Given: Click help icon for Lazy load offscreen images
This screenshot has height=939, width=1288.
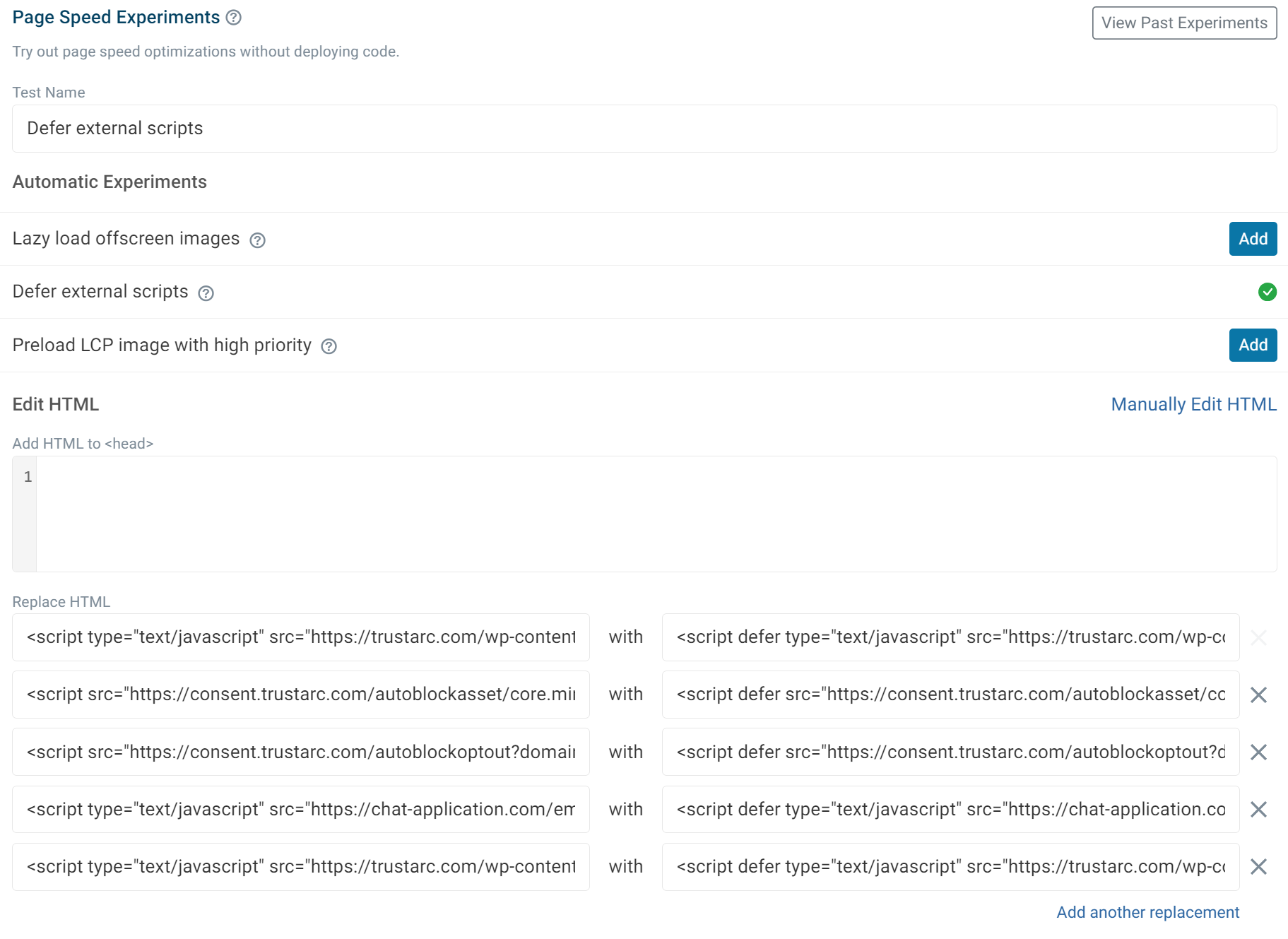Looking at the screenshot, I should [x=258, y=240].
